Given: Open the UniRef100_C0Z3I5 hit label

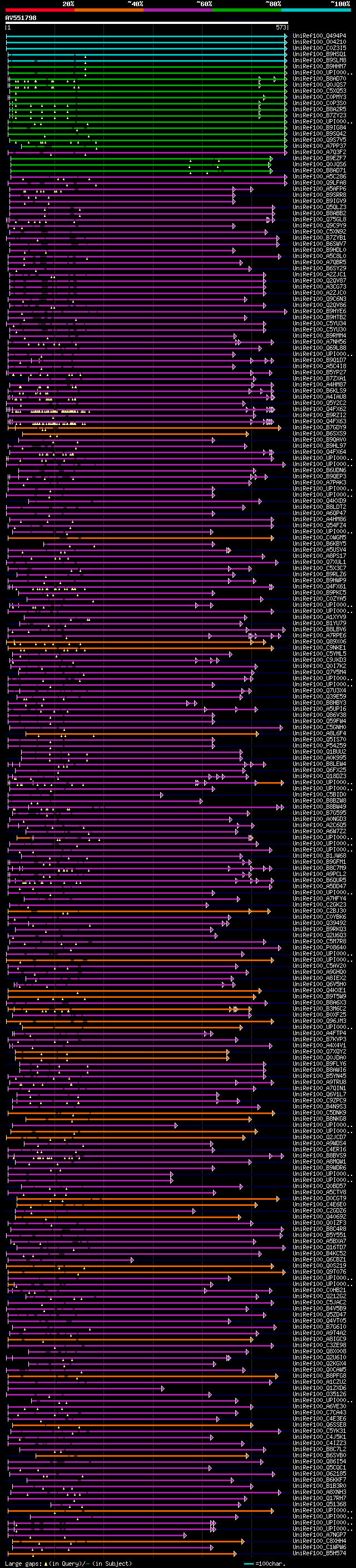Looking at the screenshot, I should 319,48.
